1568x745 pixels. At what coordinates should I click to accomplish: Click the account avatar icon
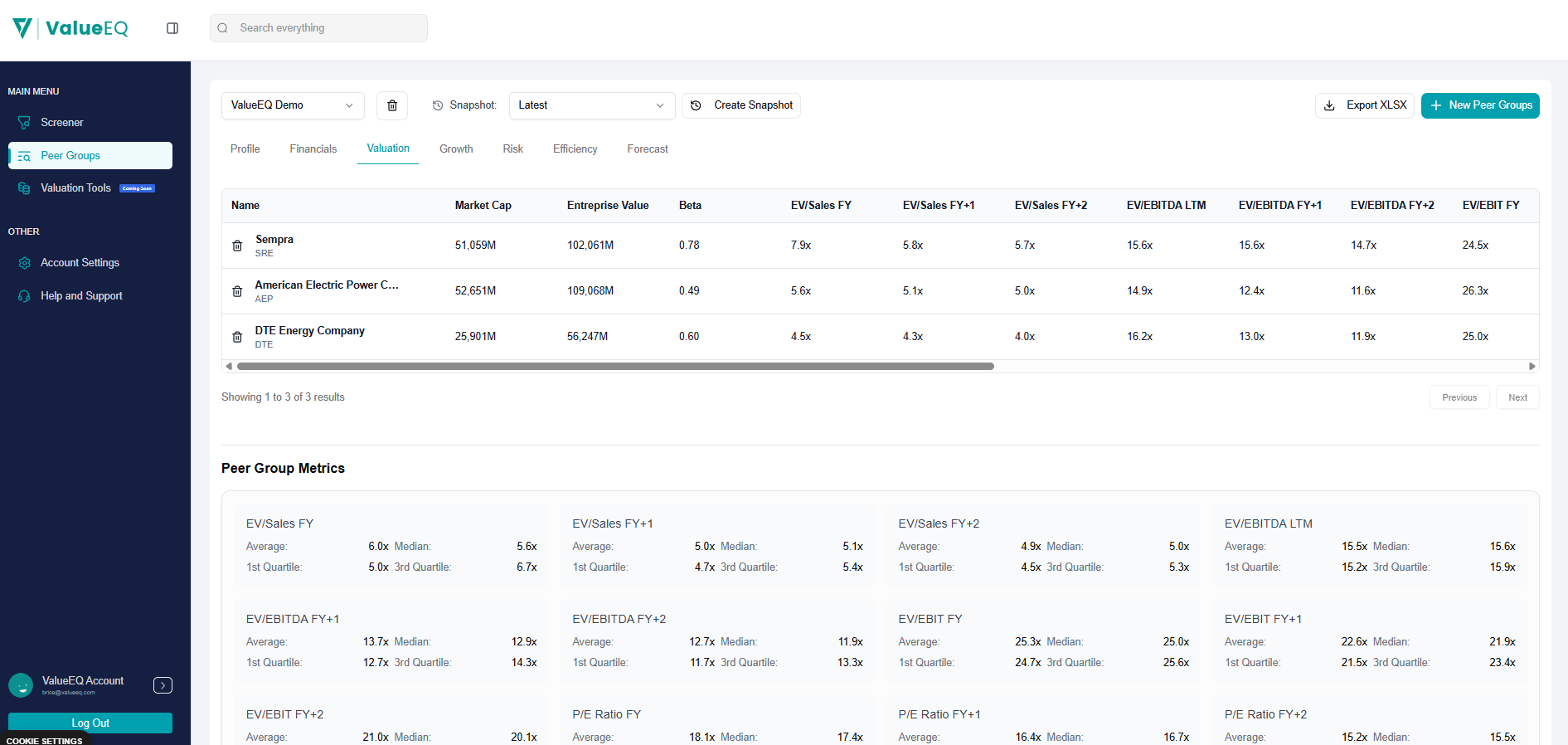(x=21, y=685)
